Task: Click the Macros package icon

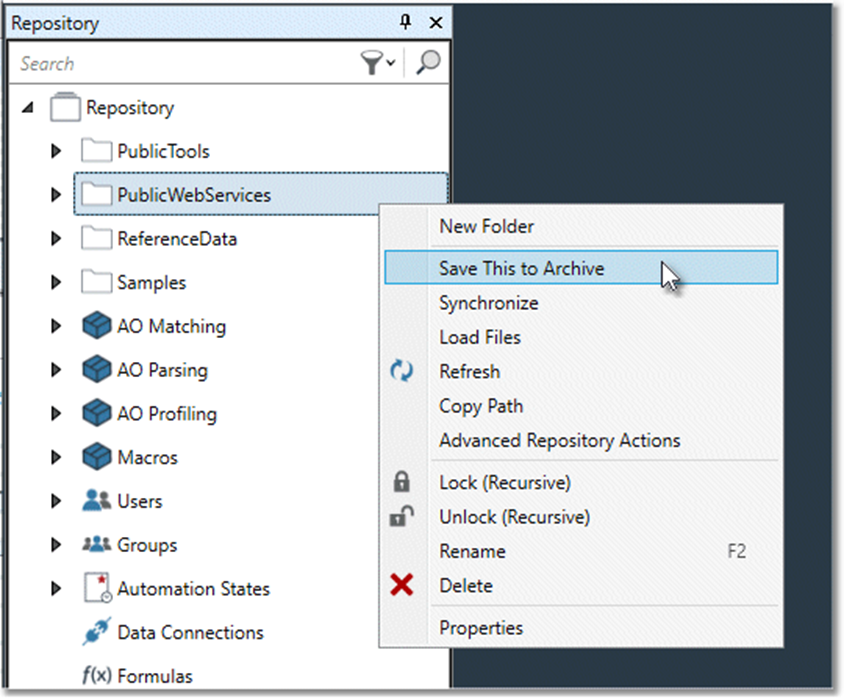Action: coord(96,457)
